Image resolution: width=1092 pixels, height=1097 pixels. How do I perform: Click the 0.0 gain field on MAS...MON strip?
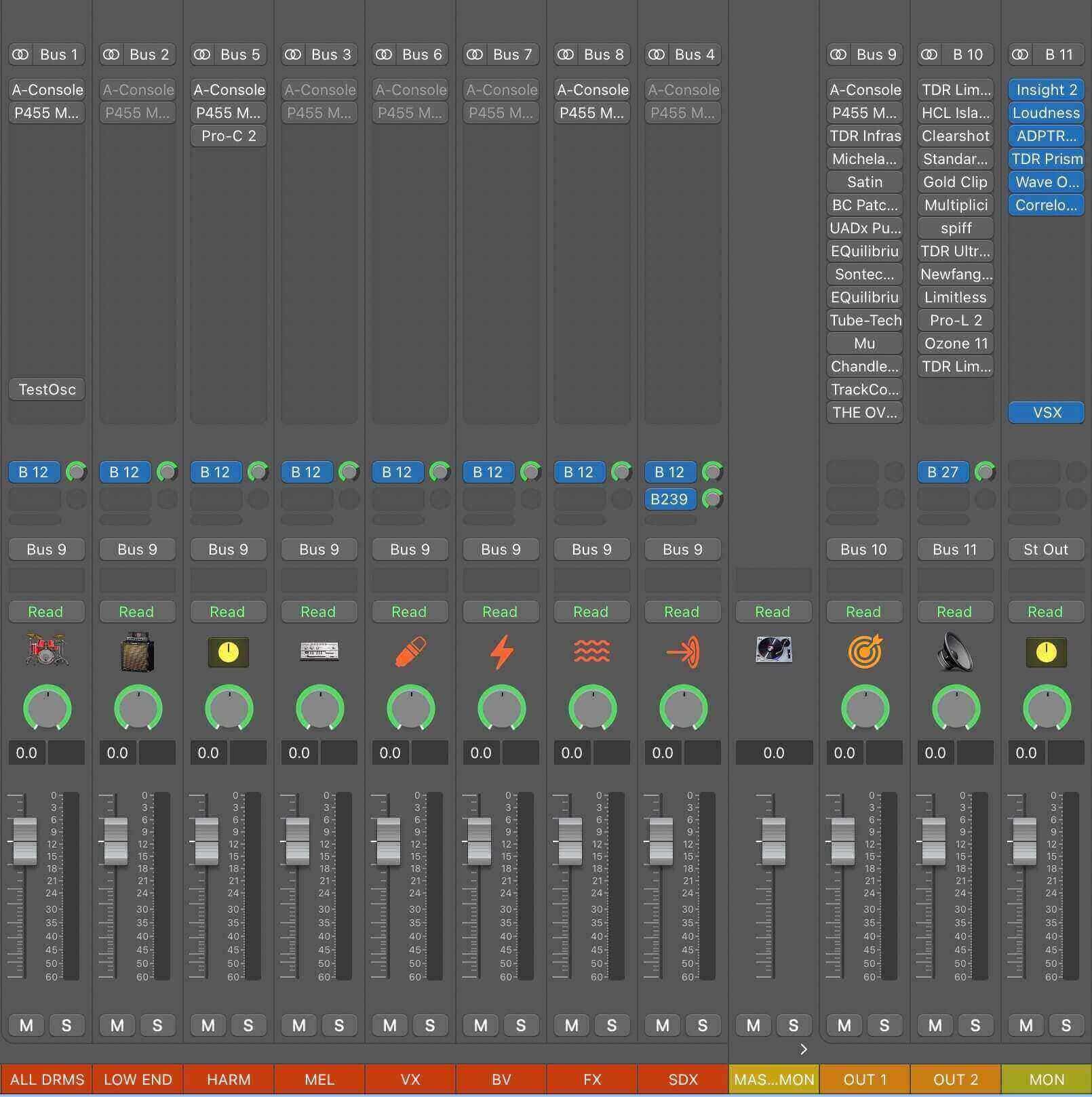pos(774,753)
